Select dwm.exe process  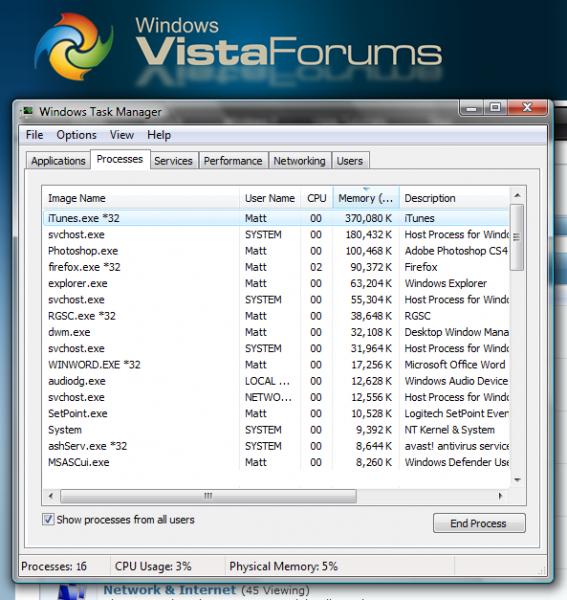point(276,332)
